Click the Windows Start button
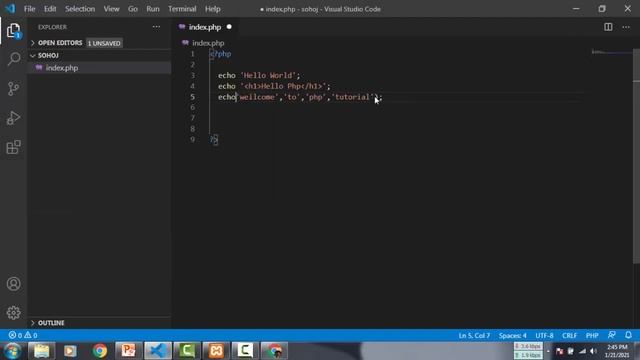640x360 pixels. tap(12, 351)
